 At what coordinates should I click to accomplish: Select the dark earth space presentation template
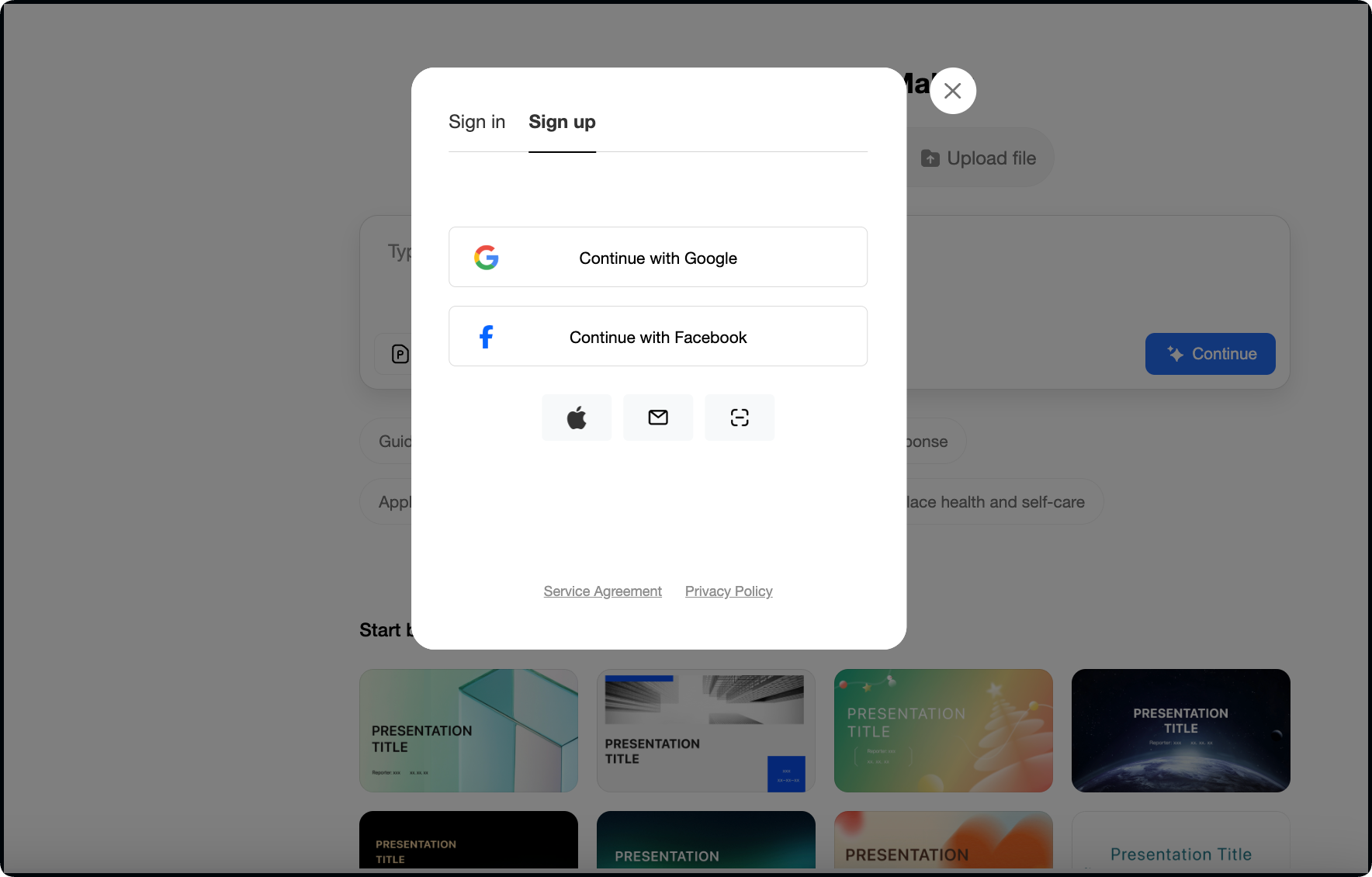point(1181,730)
